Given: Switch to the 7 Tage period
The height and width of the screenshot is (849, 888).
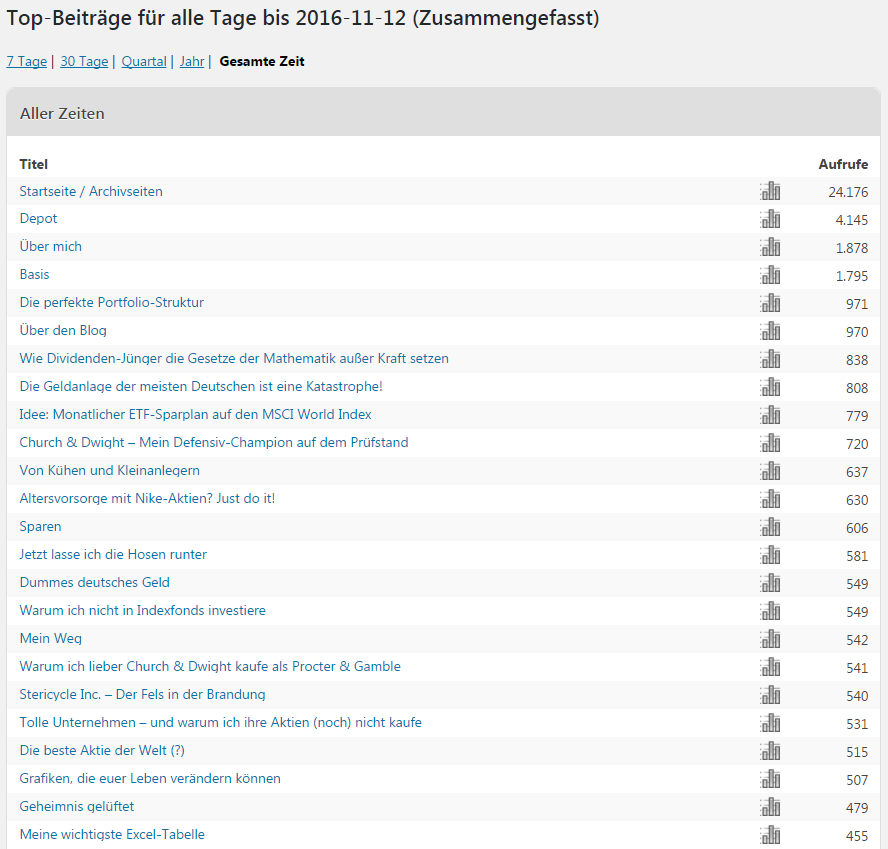Looking at the screenshot, I should click(26, 62).
